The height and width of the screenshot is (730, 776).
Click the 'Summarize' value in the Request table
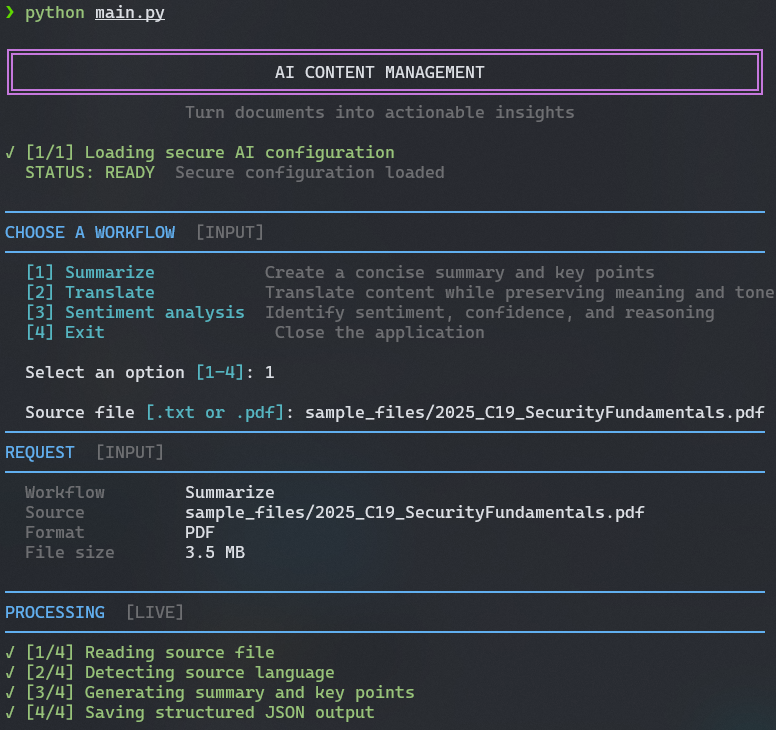tap(230, 492)
